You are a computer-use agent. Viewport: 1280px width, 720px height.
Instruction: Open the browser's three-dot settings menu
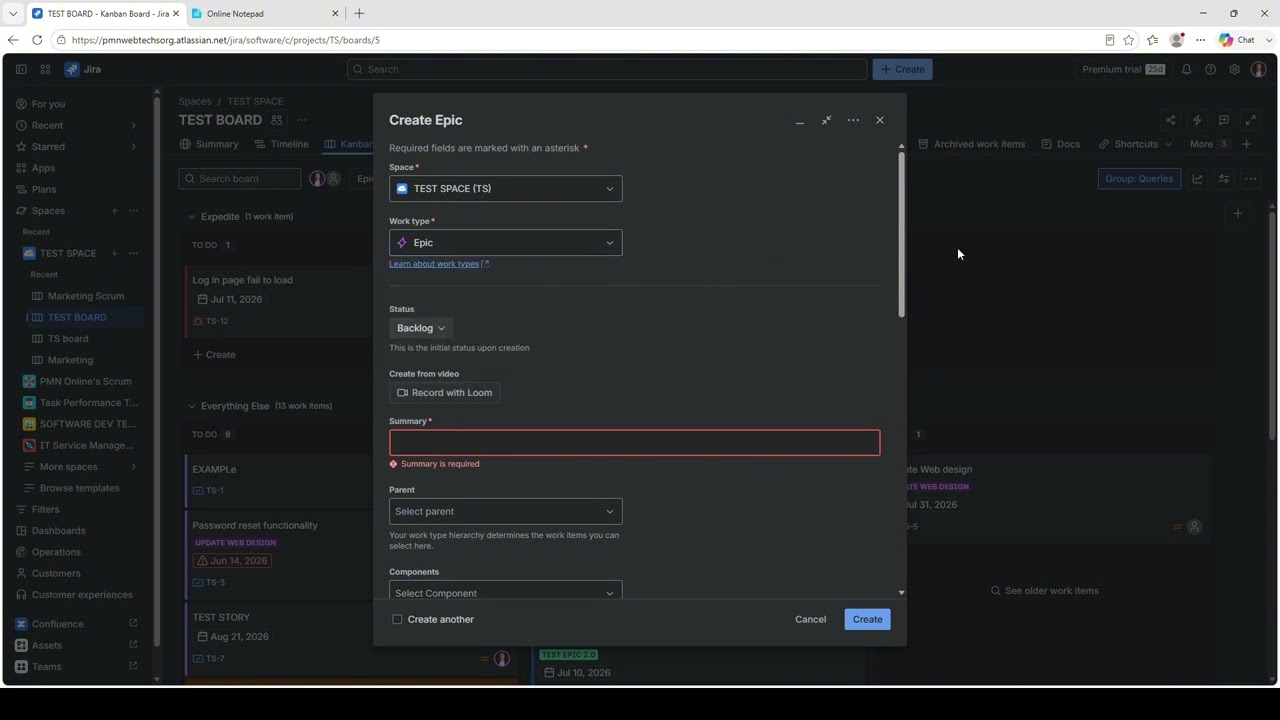coord(1200,40)
